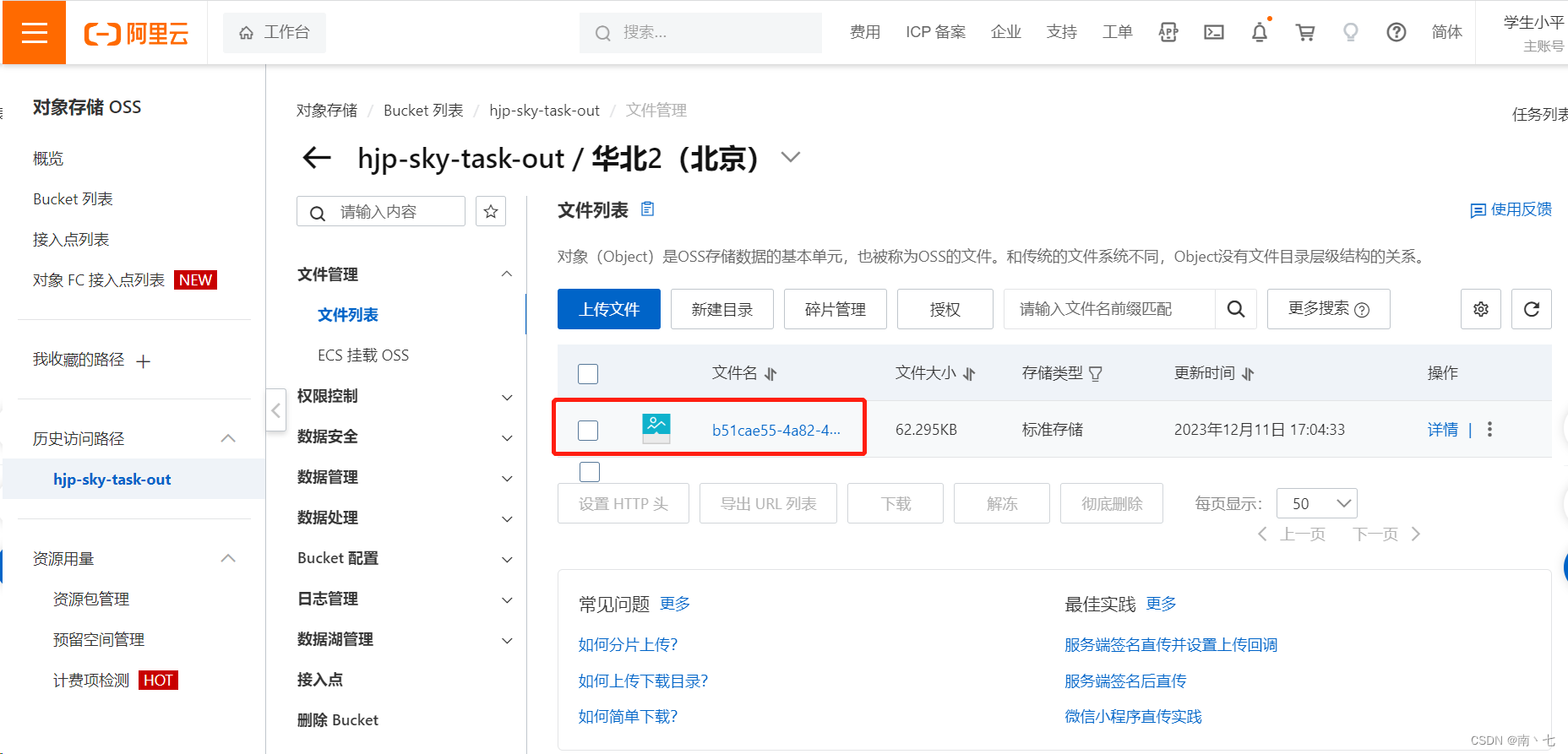The width and height of the screenshot is (1568, 754).
Task: Refresh the file list
Action: (1532, 309)
